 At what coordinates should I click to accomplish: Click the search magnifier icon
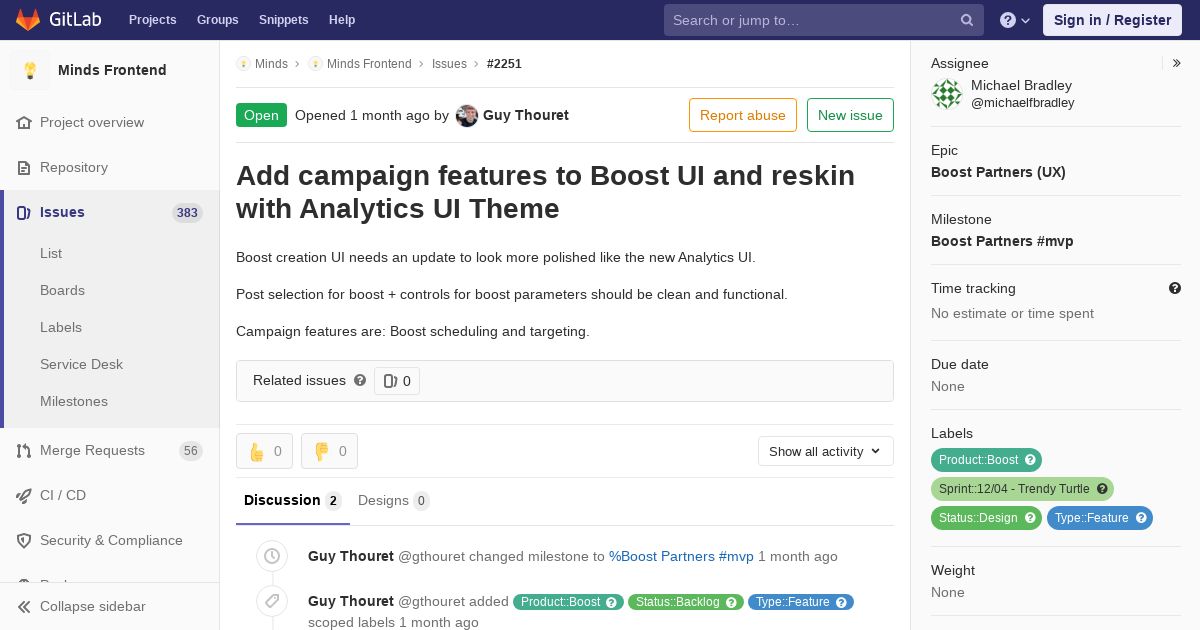967,20
